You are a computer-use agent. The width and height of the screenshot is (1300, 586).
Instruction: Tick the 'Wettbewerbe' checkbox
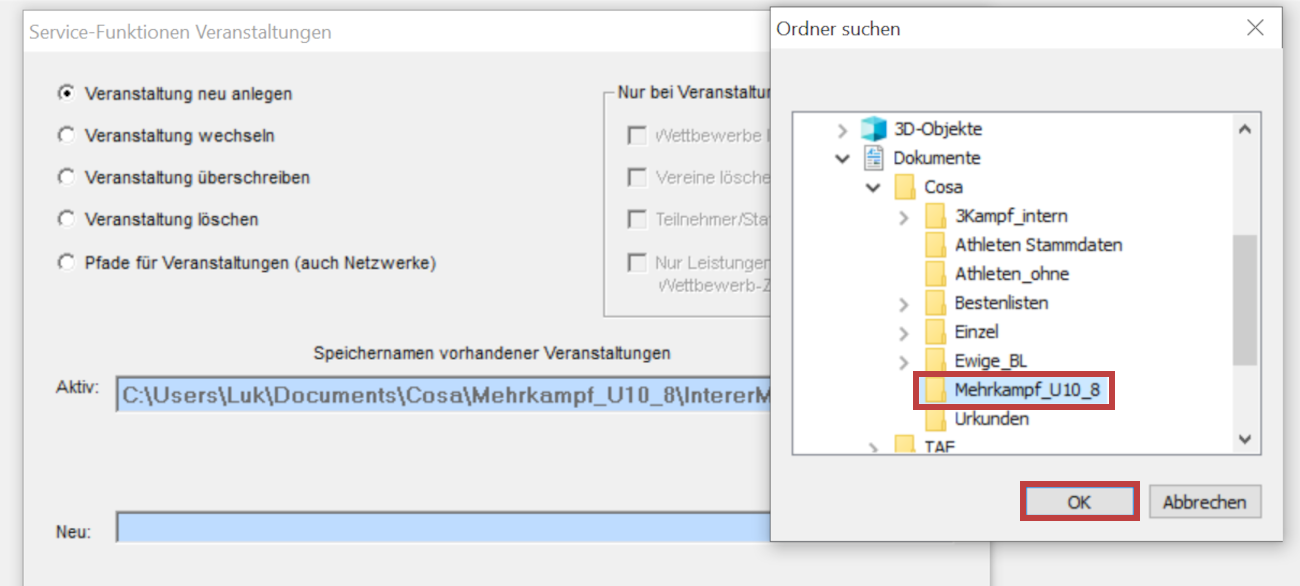coord(636,135)
